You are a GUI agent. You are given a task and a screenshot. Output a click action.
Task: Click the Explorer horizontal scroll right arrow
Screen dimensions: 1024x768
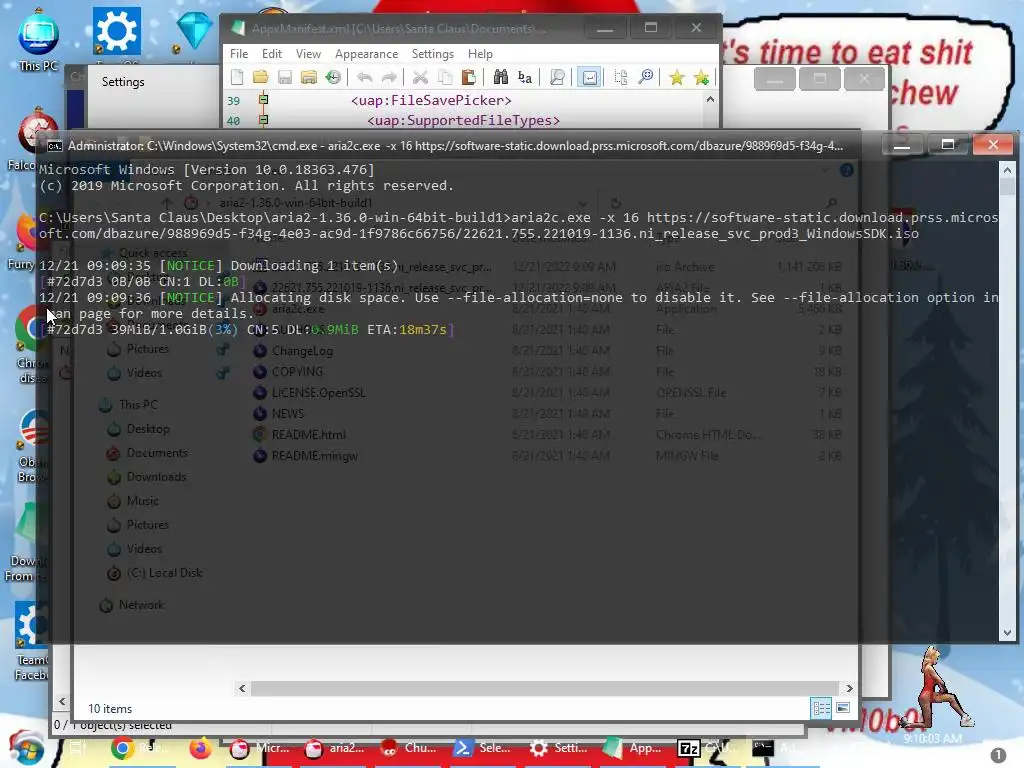point(849,688)
